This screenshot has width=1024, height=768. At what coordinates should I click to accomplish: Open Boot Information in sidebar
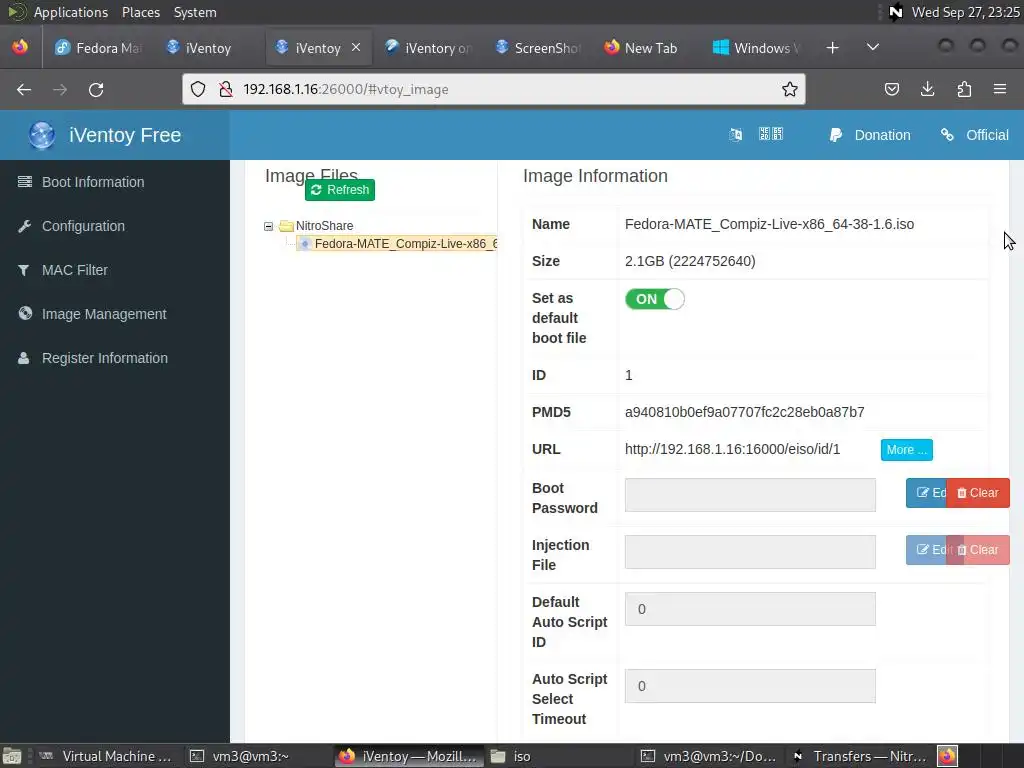coord(93,182)
